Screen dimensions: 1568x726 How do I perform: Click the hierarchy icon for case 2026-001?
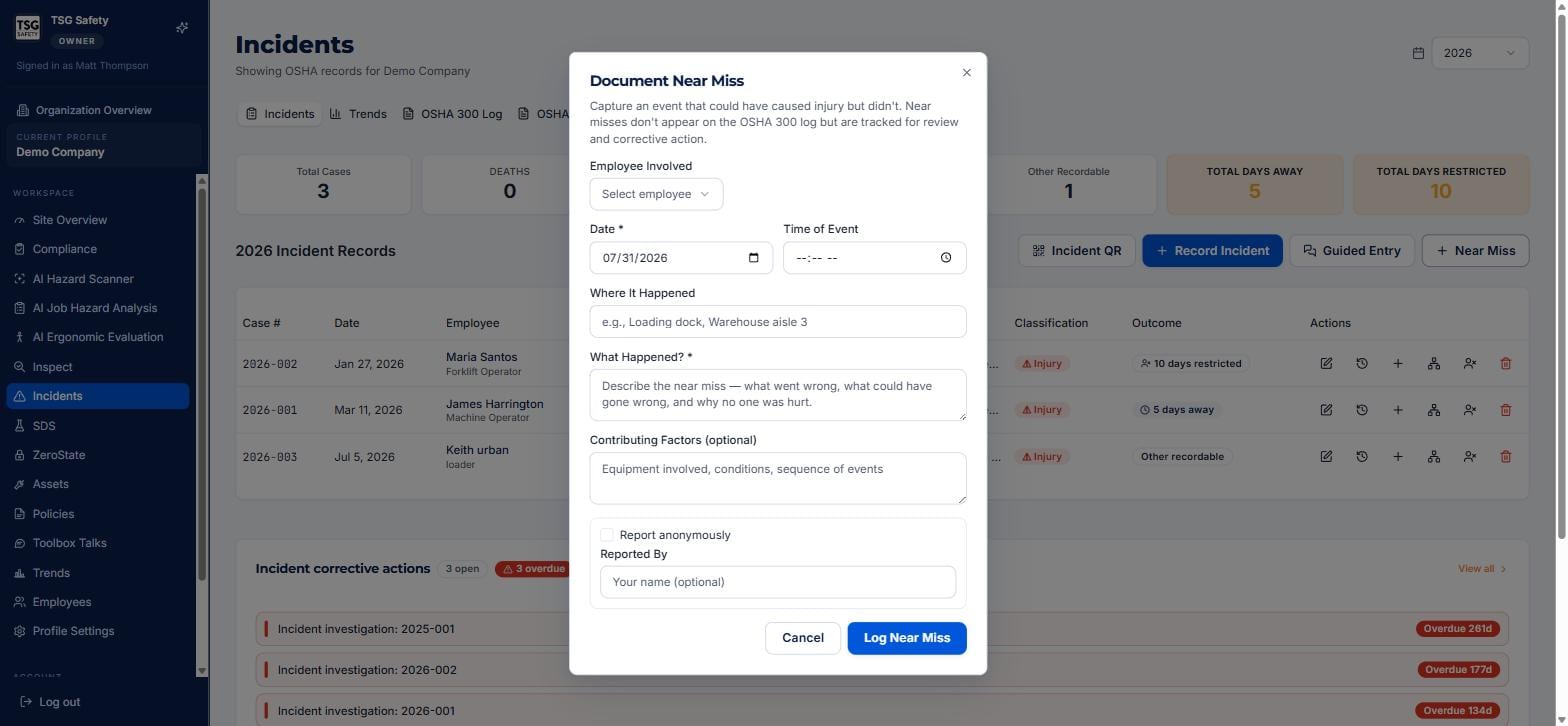(x=1434, y=410)
